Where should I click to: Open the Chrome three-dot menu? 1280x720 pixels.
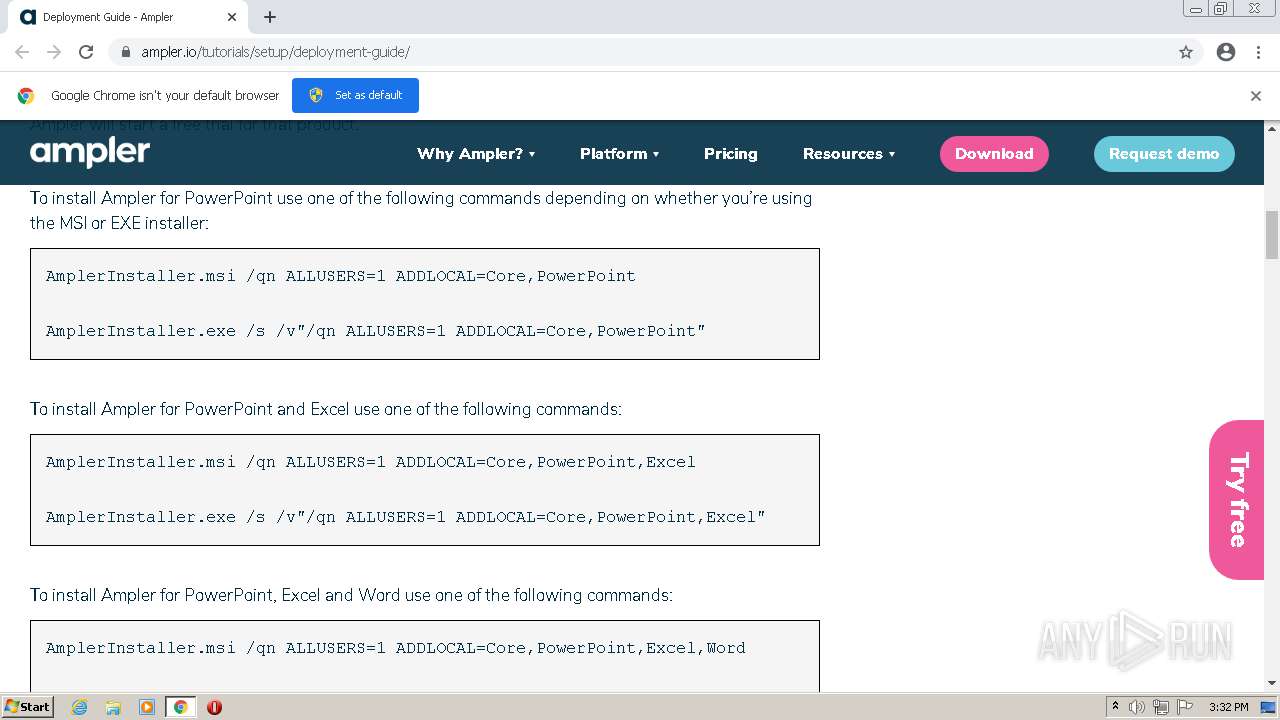(x=1258, y=52)
